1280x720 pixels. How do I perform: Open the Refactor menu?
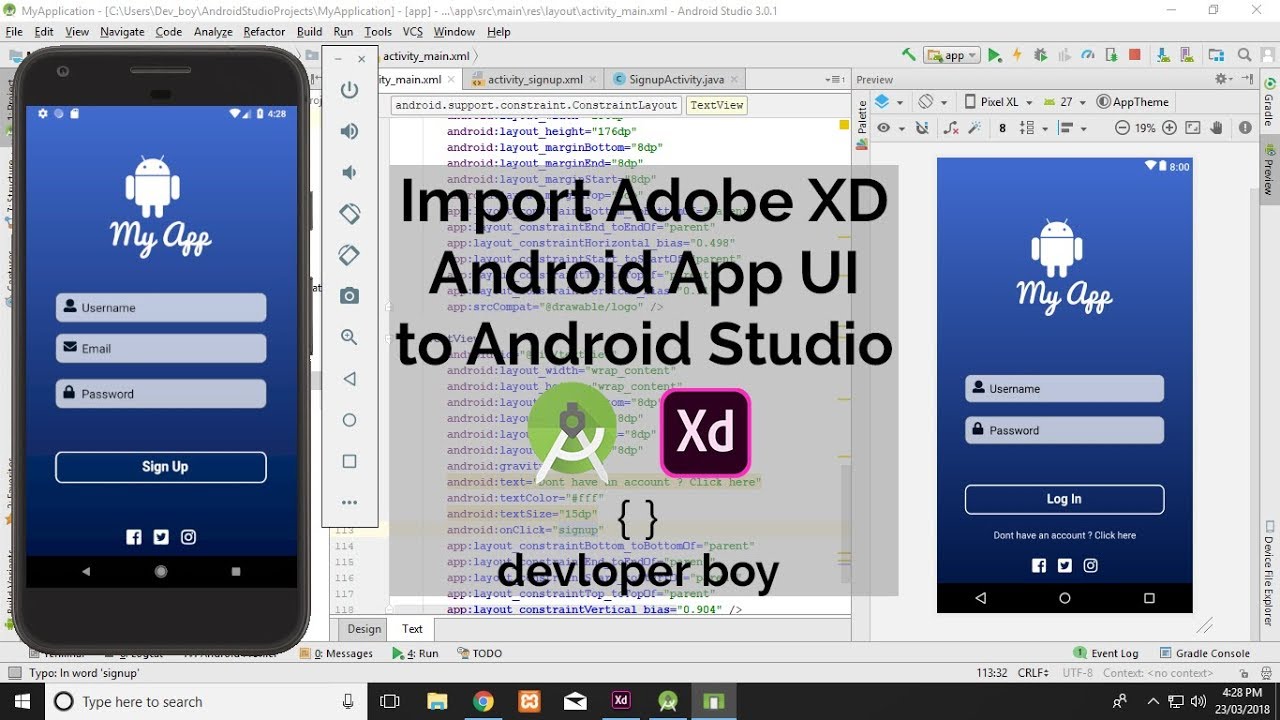[x=264, y=32]
